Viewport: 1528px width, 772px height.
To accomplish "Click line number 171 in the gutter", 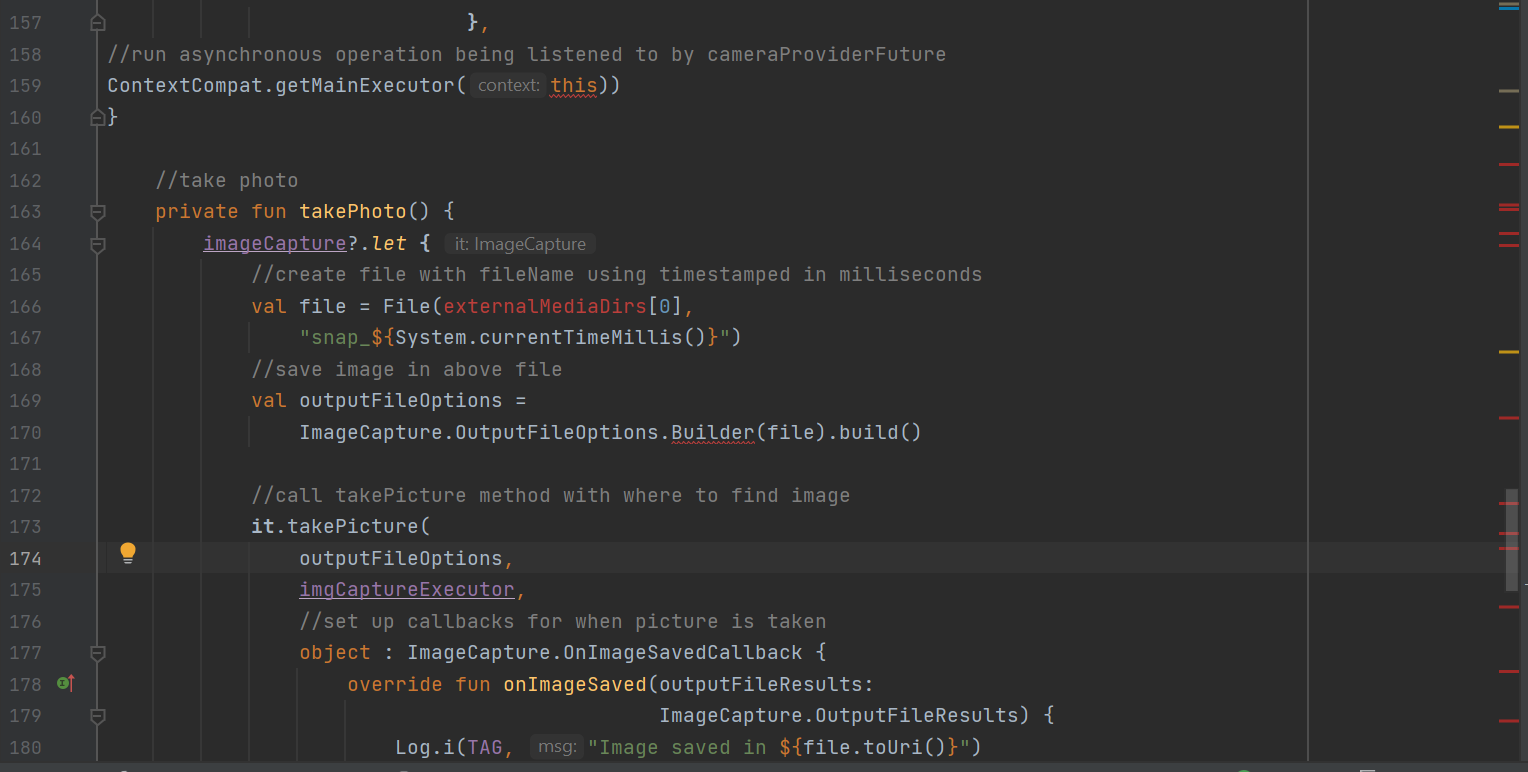I will tap(25, 464).
